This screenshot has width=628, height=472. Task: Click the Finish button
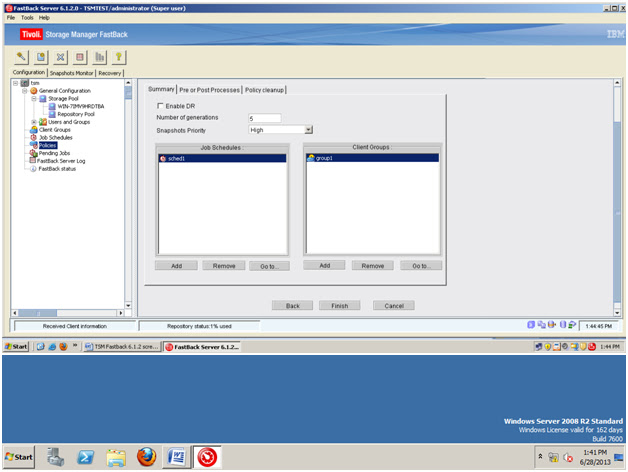click(x=340, y=306)
